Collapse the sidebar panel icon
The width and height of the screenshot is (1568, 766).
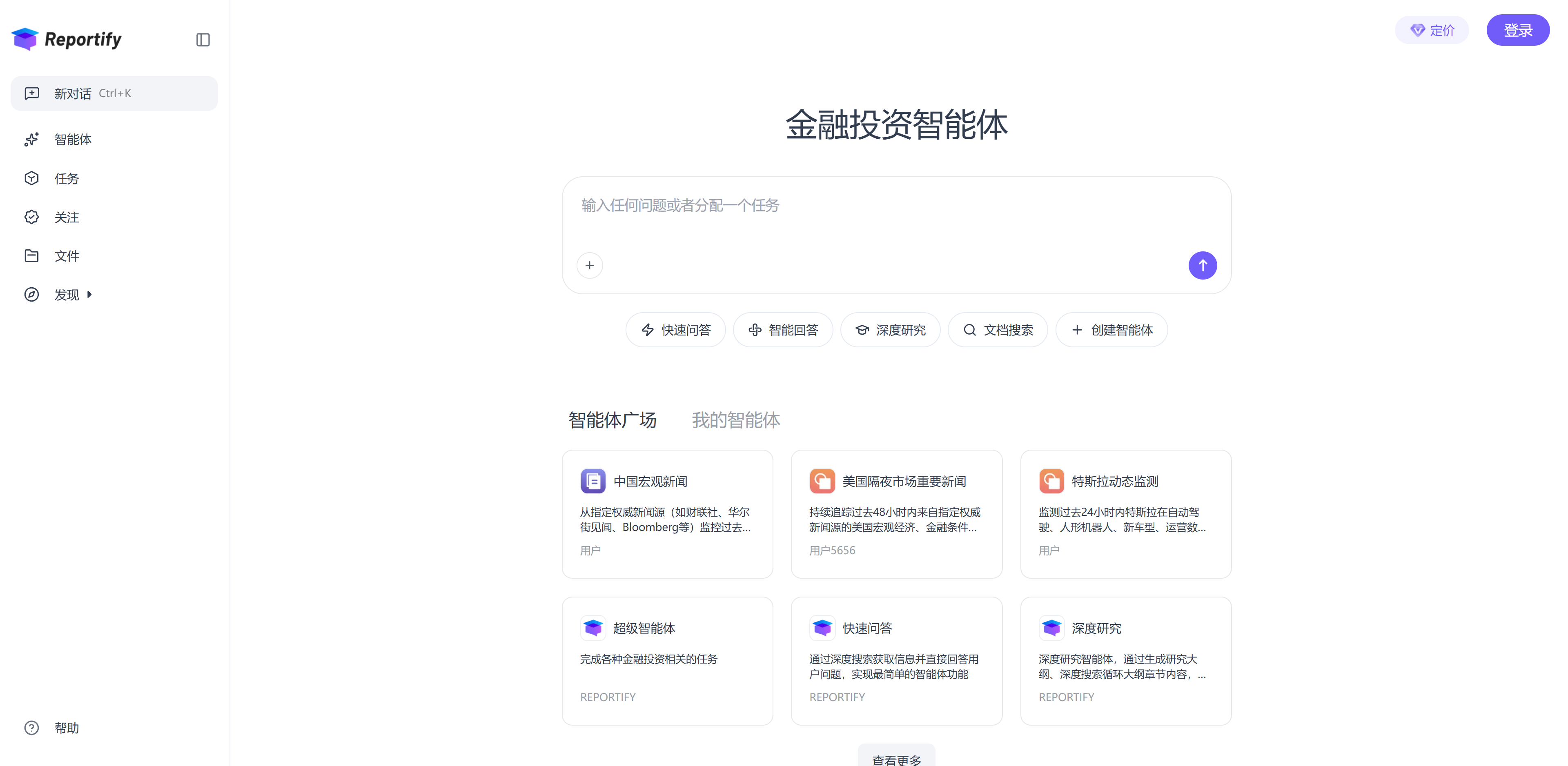[203, 40]
